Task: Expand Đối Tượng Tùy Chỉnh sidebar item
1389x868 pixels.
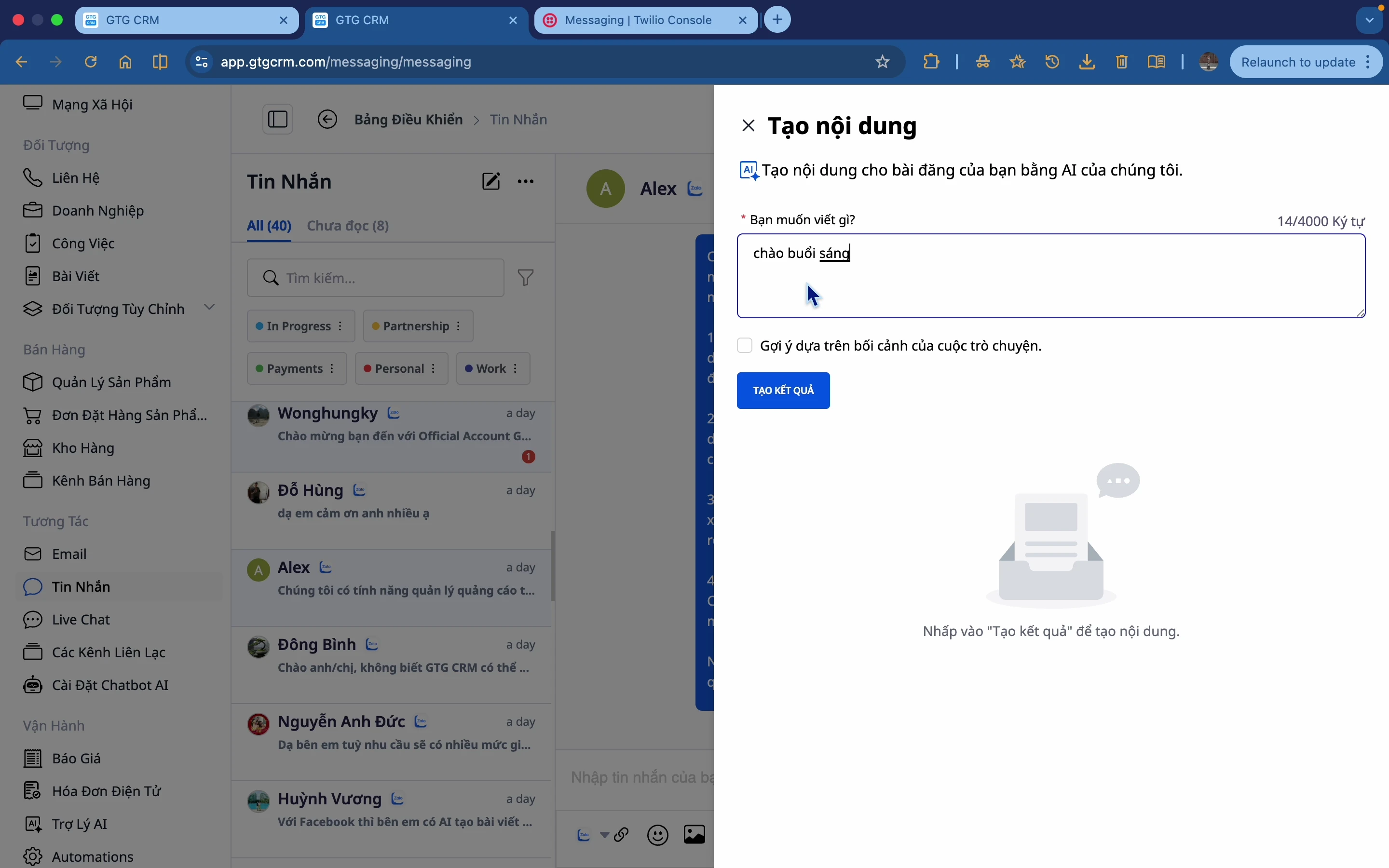Action: click(210, 308)
